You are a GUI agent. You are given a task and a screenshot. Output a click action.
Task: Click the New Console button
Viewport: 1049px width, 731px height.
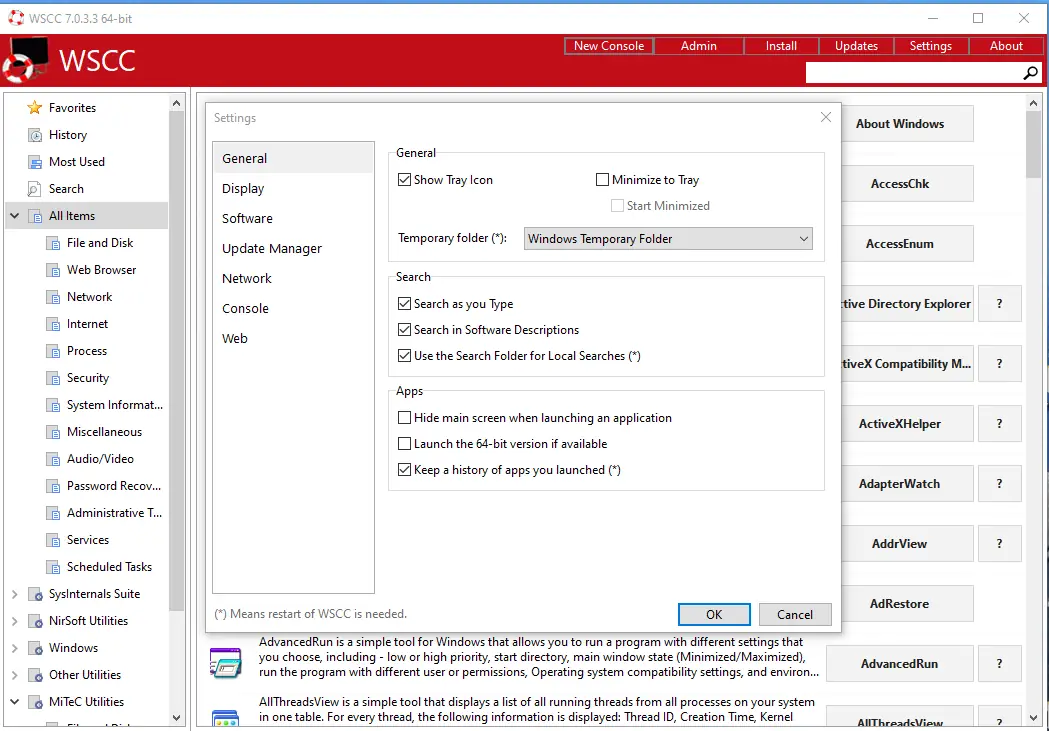[x=609, y=45]
